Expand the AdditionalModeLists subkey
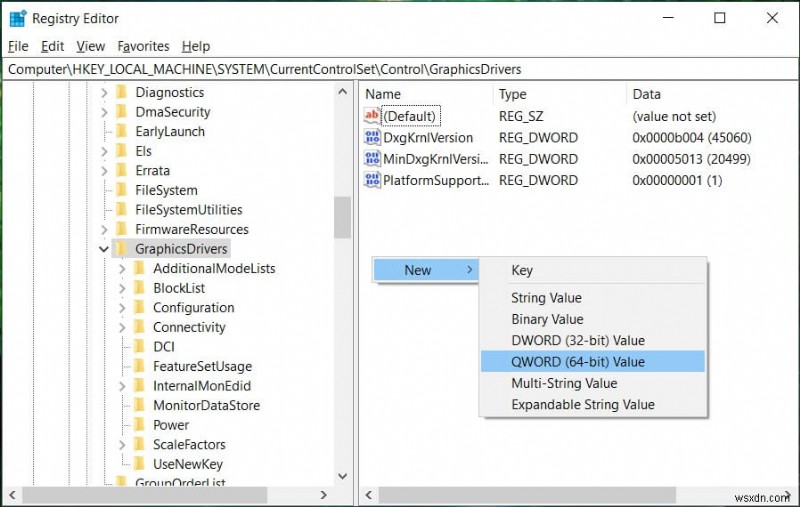This screenshot has width=800, height=507. pyautogui.click(x=122, y=269)
